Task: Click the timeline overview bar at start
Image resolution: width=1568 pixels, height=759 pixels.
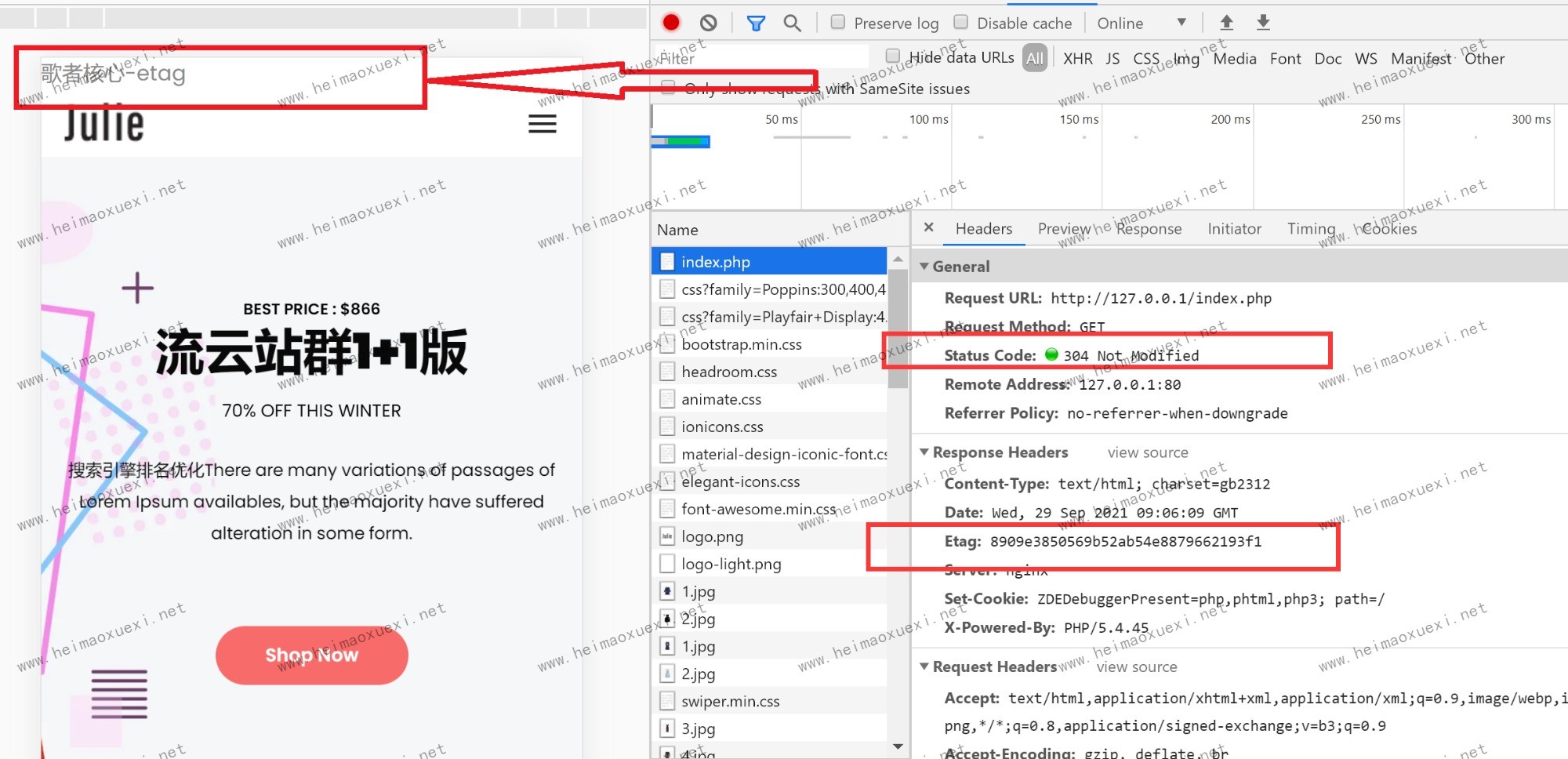Action: coord(681,142)
